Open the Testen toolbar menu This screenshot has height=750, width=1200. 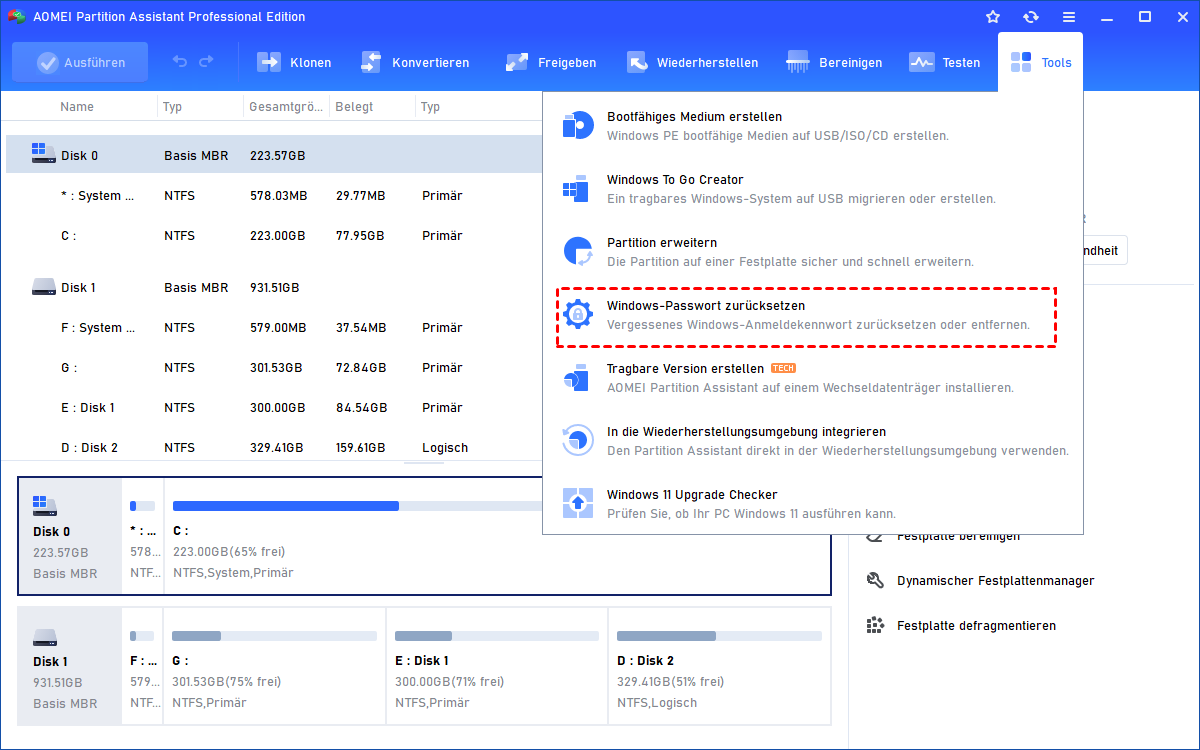coord(944,62)
